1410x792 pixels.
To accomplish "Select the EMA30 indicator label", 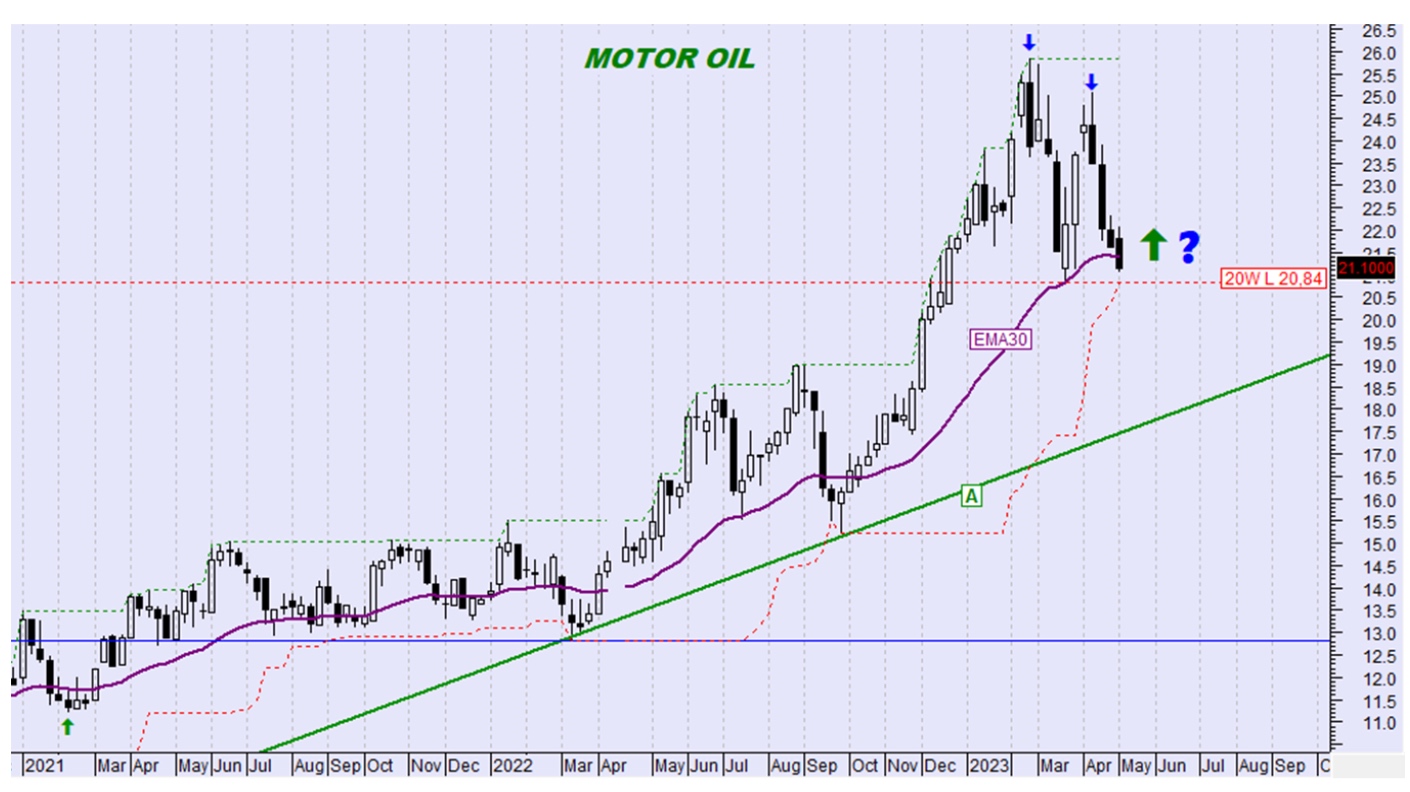I will pyautogui.click(x=1001, y=340).
